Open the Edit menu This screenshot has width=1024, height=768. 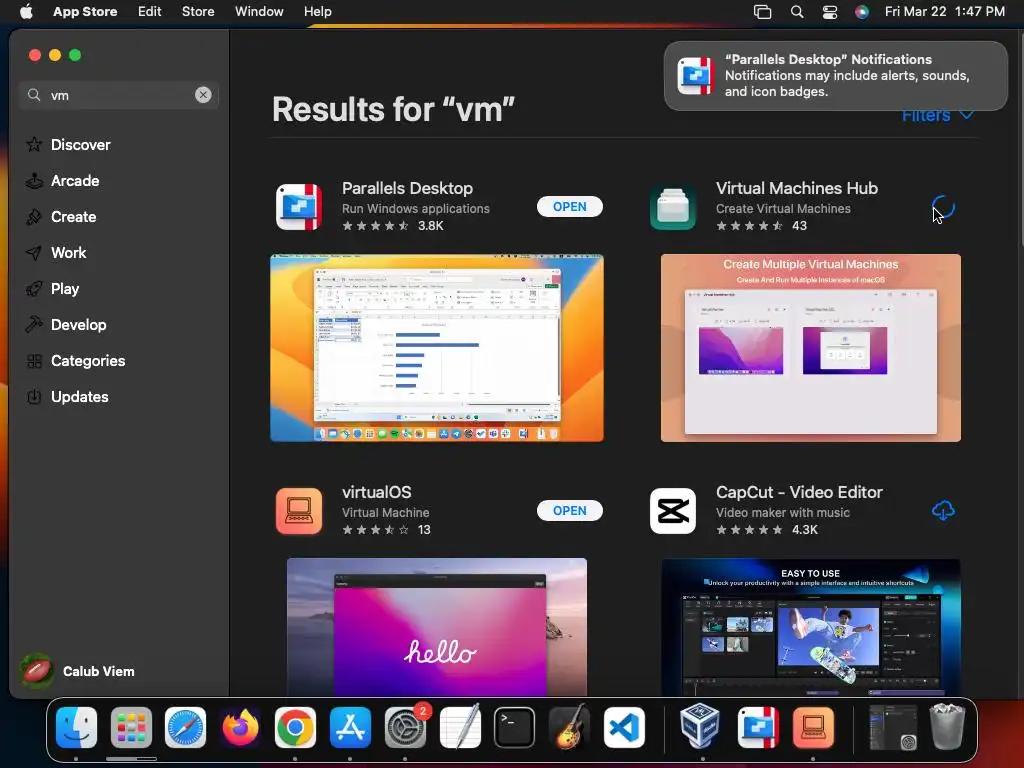point(150,11)
